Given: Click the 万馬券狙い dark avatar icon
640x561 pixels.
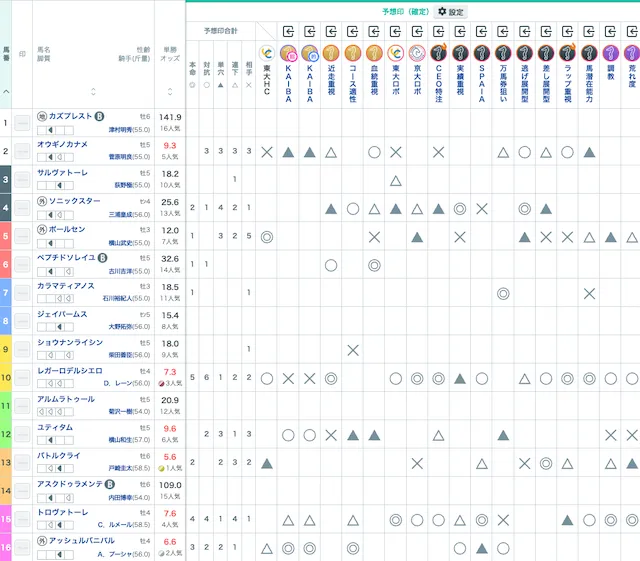Looking at the screenshot, I should click(503, 53).
